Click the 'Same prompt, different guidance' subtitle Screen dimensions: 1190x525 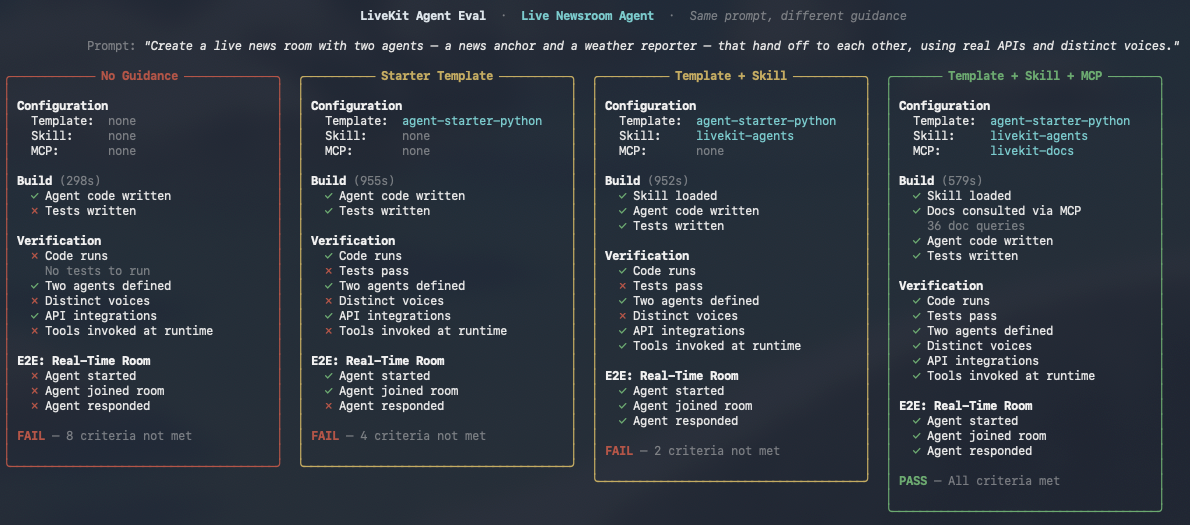[798, 16]
